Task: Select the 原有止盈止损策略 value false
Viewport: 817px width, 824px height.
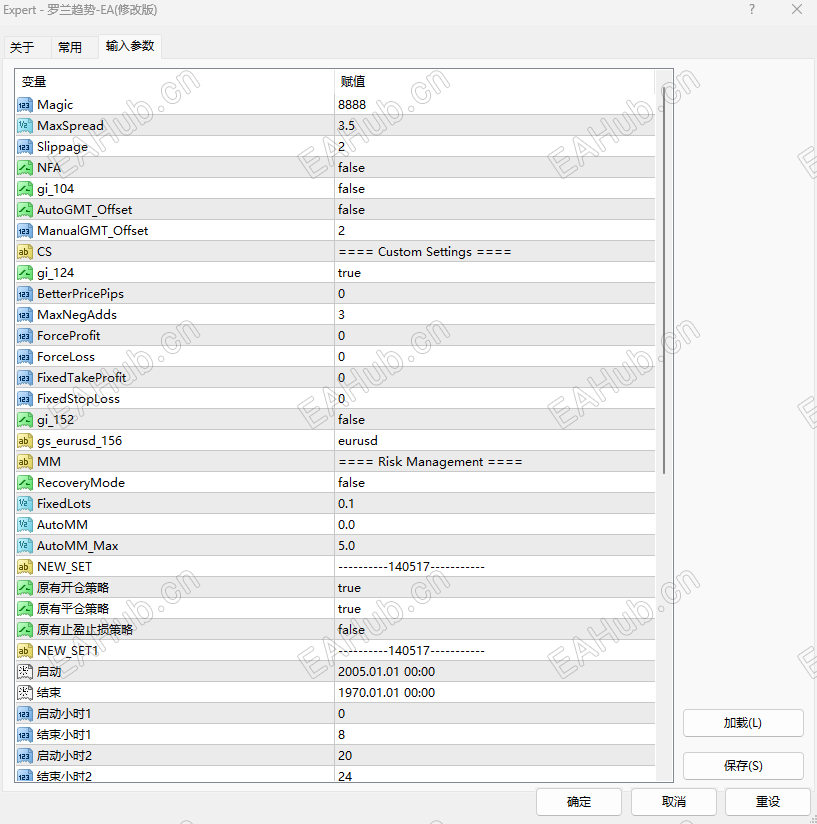Action: (x=351, y=631)
